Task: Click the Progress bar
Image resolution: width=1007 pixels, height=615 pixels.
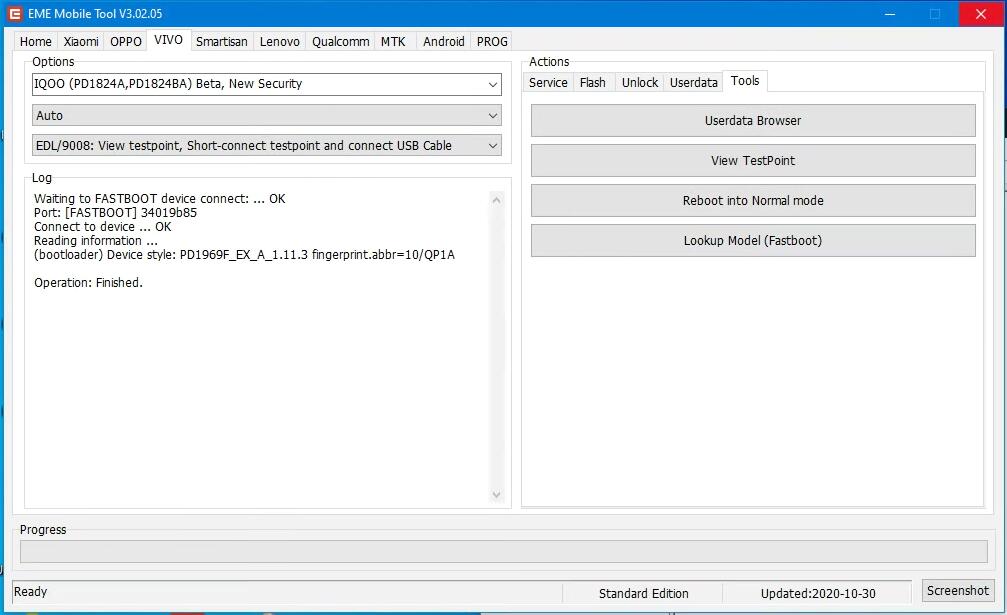Action: click(504, 551)
